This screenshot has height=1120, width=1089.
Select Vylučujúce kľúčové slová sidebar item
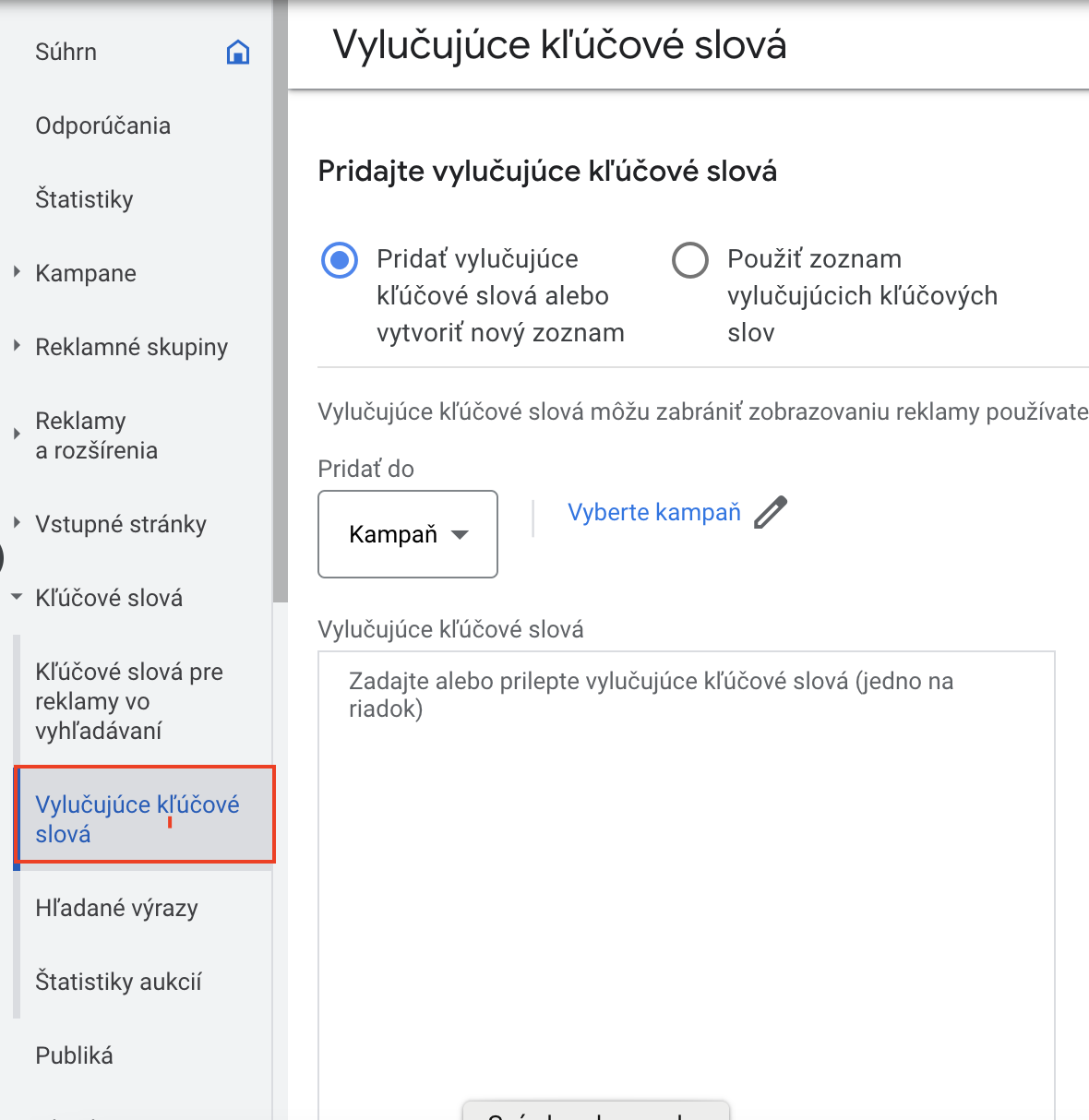pos(138,818)
